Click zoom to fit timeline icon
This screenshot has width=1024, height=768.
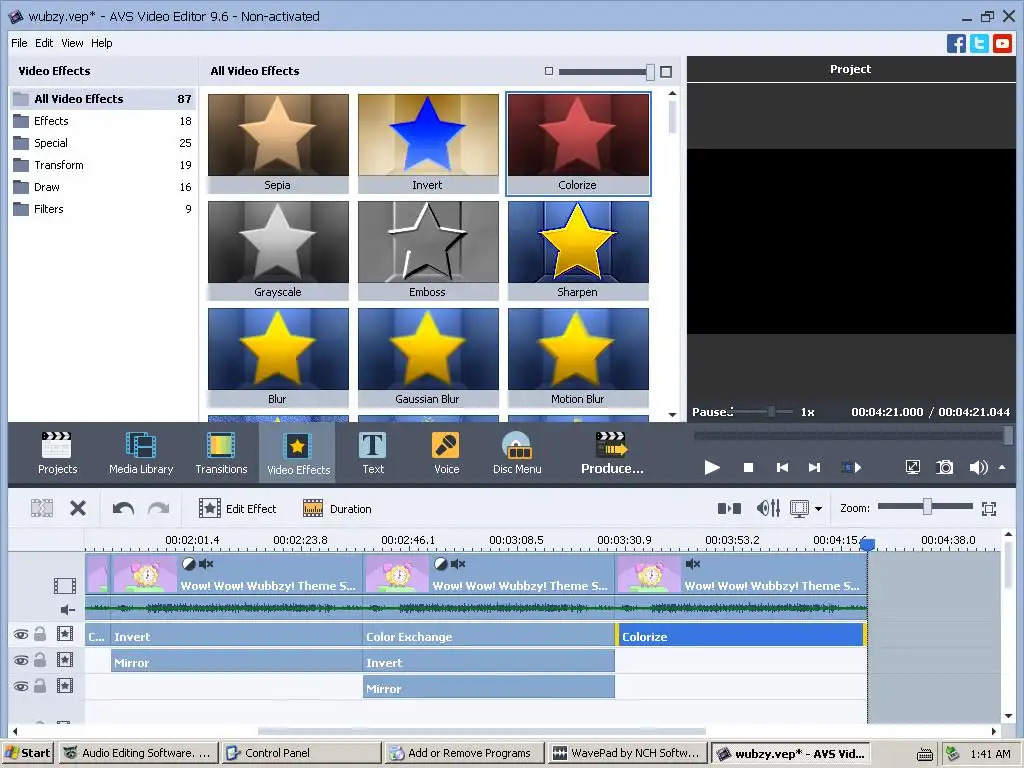tap(989, 508)
